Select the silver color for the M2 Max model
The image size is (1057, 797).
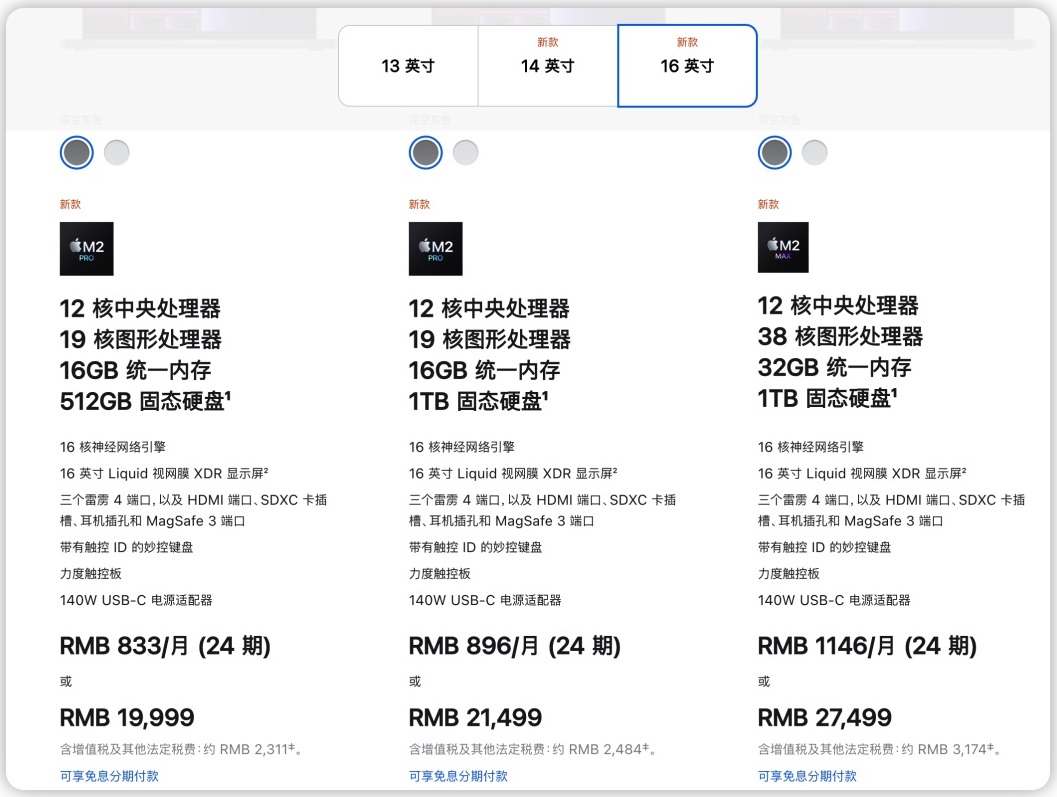(815, 152)
